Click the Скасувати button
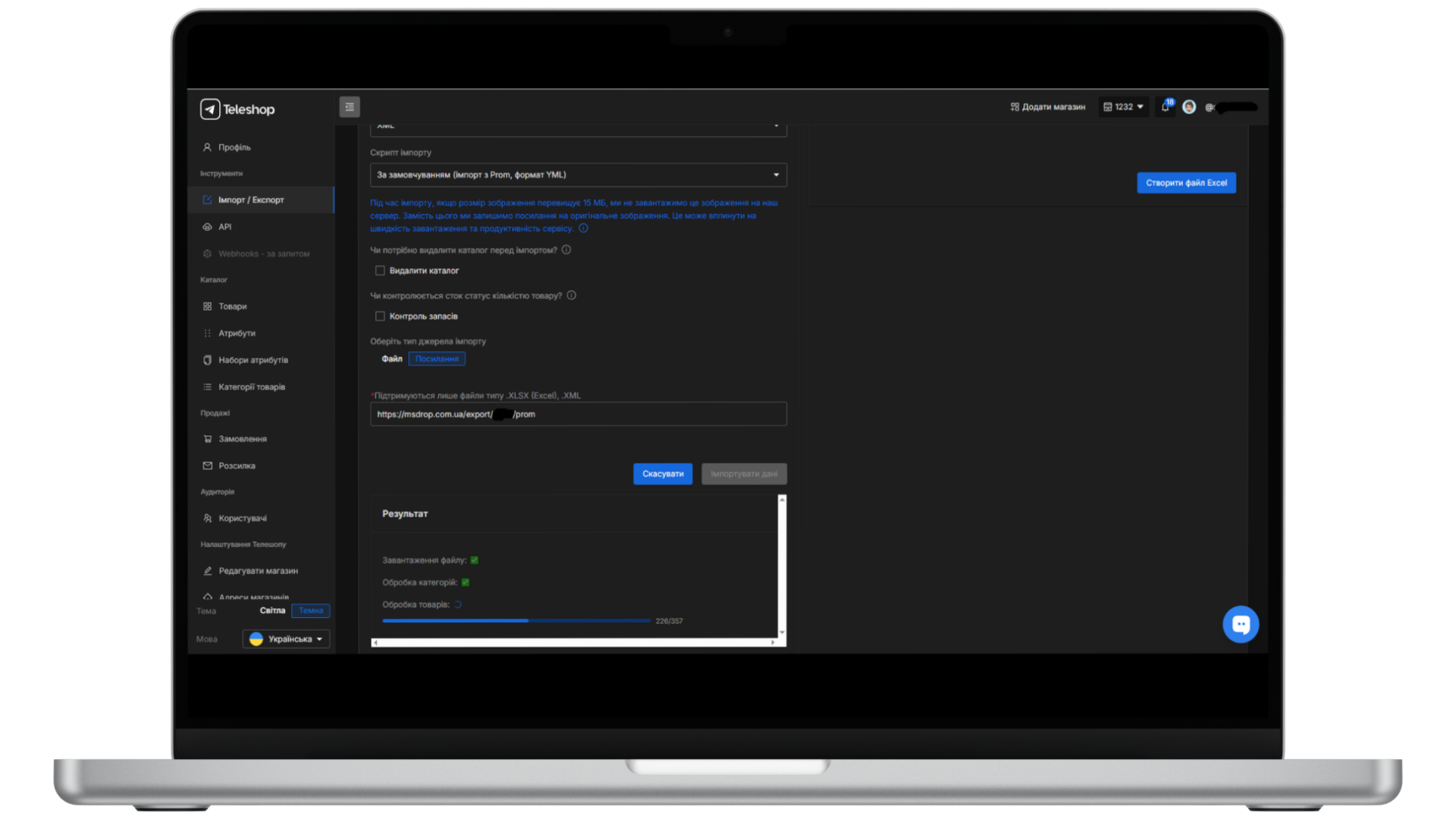This screenshot has width=1456, height=819. (x=662, y=474)
